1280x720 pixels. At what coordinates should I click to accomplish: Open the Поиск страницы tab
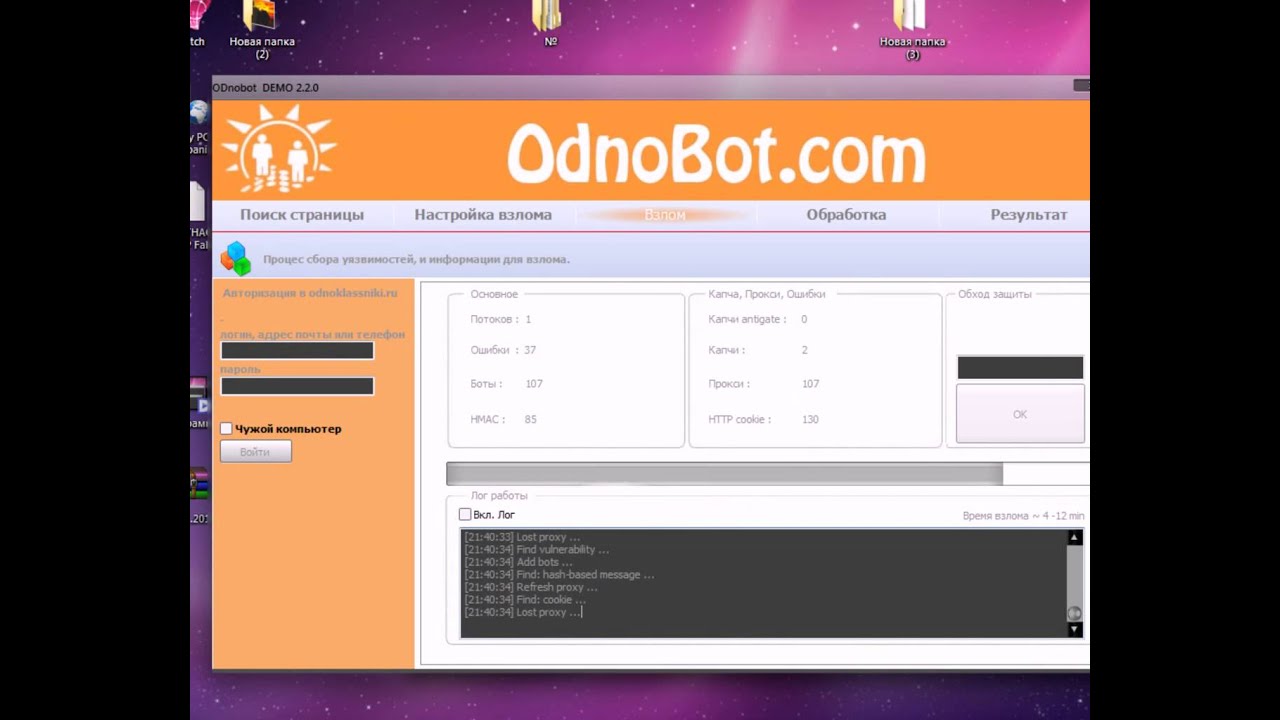[x=302, y=215]
